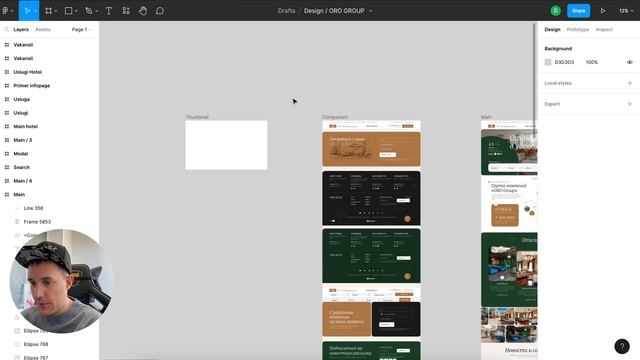The width and height of the screenshot is (640, 360).
Task: Click the background color swatch
Action: (548, 62)
